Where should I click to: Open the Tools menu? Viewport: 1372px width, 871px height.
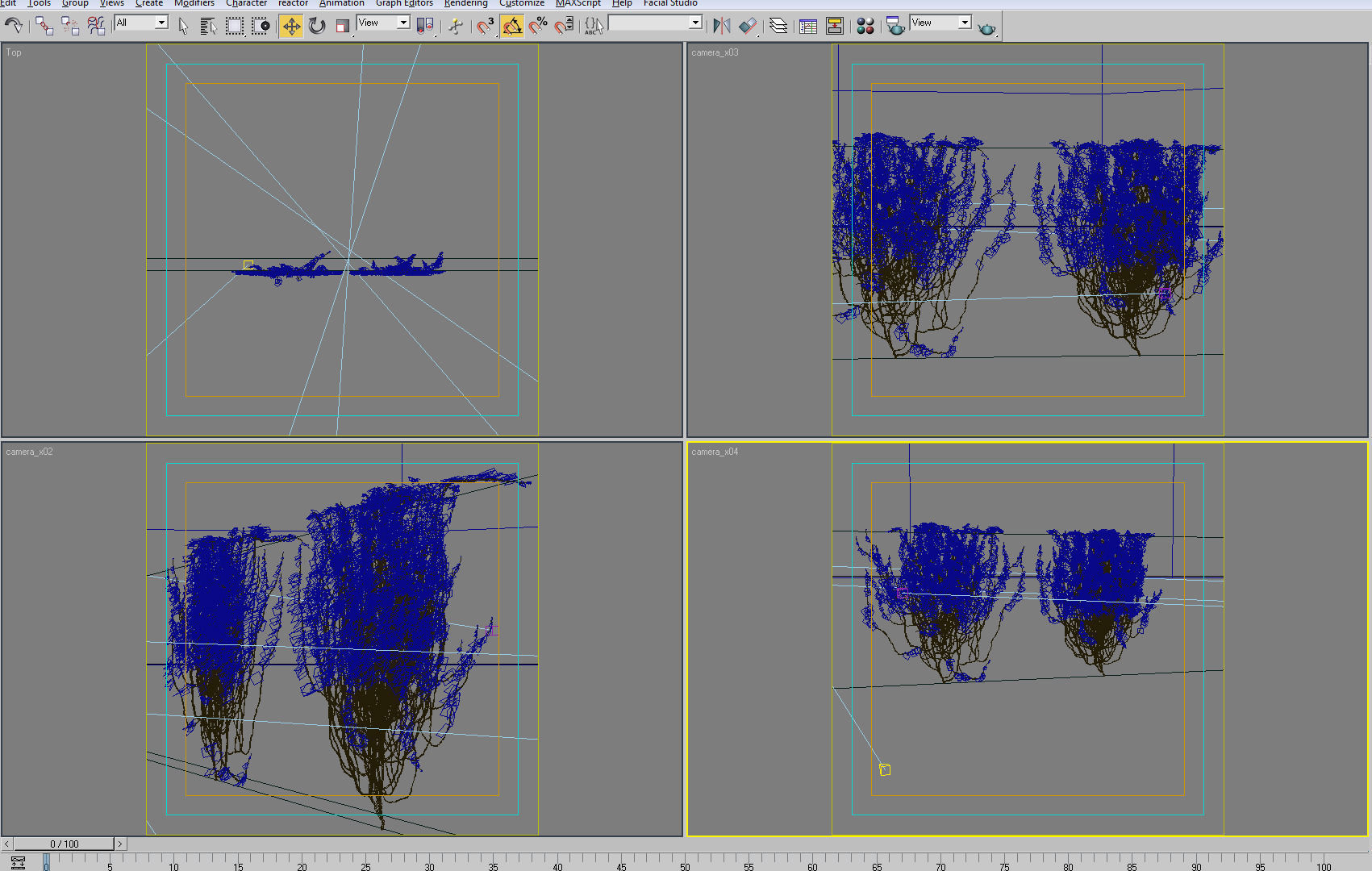tap(39, 3)
